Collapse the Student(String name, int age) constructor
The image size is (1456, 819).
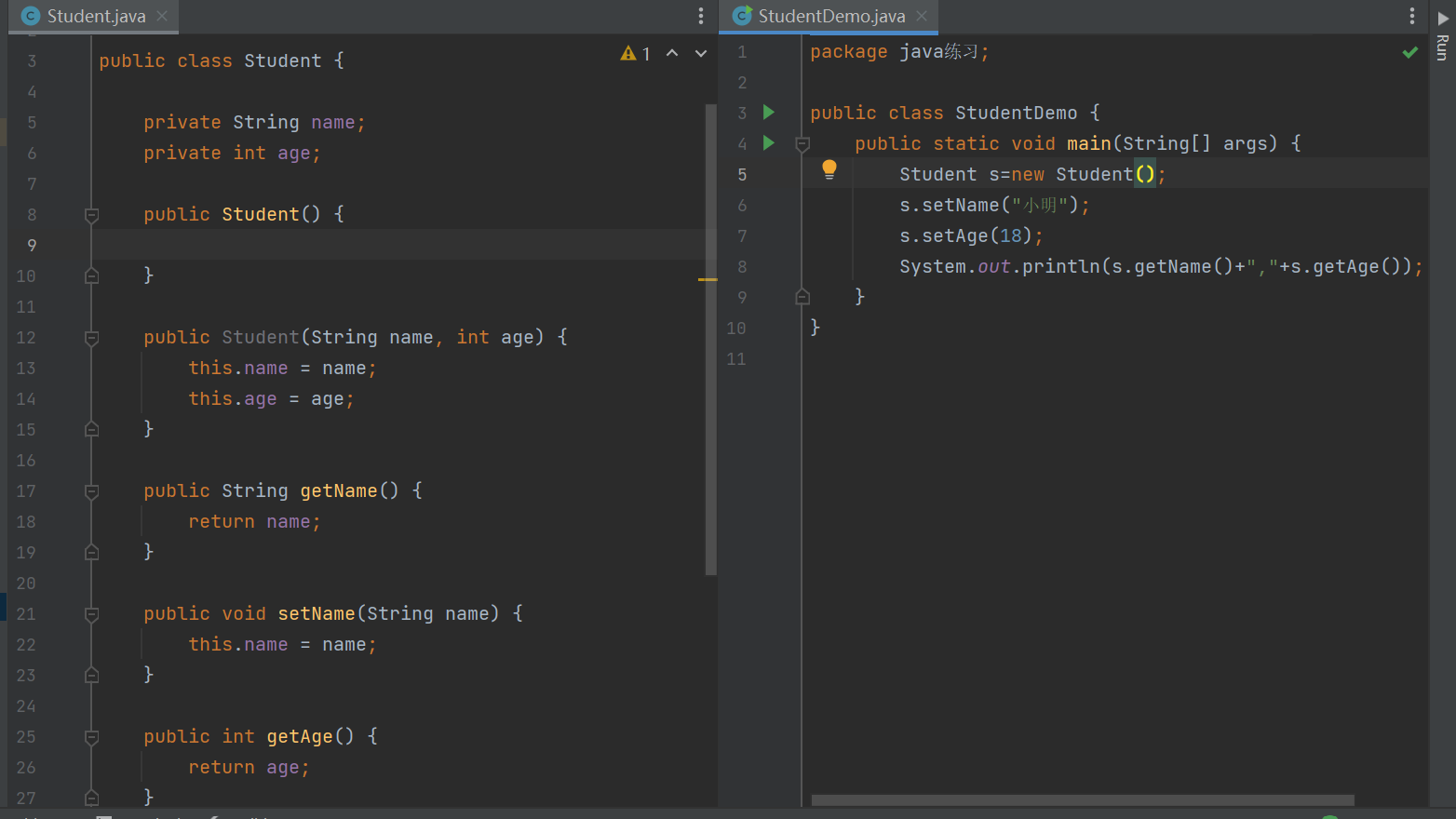coord(91,338)
